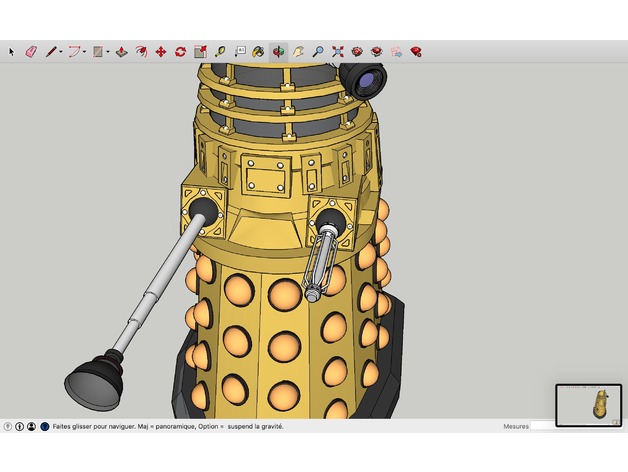The height and width of the screenshot is (472, 628).
Task: Select the arrow Select tool
Action: [x=12, y=51]
